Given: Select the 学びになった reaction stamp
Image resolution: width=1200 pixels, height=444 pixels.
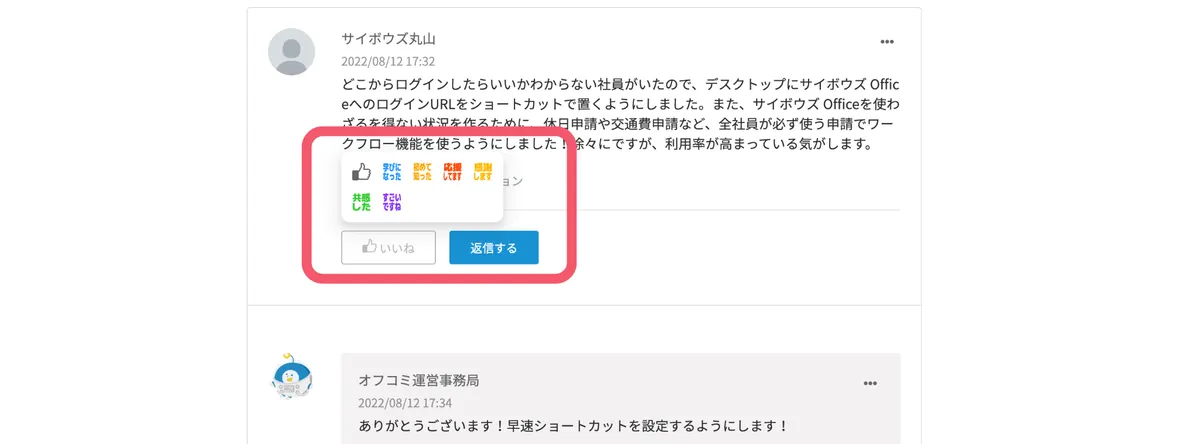Looking at the screenshot, I should pos(392,172).
